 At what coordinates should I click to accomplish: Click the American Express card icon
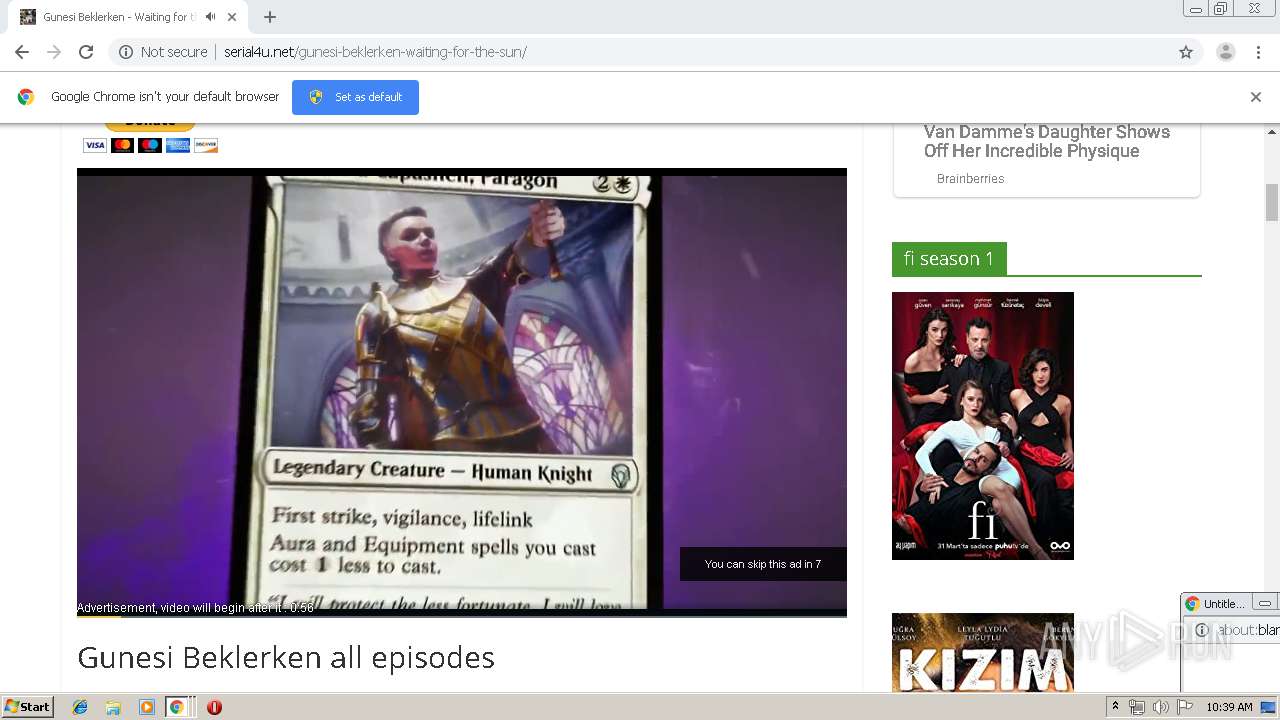coord(178,145)
